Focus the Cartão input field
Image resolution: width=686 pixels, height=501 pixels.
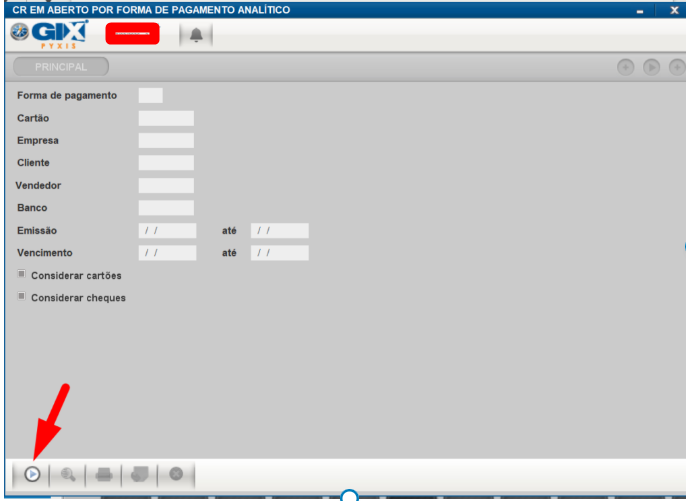166,118
